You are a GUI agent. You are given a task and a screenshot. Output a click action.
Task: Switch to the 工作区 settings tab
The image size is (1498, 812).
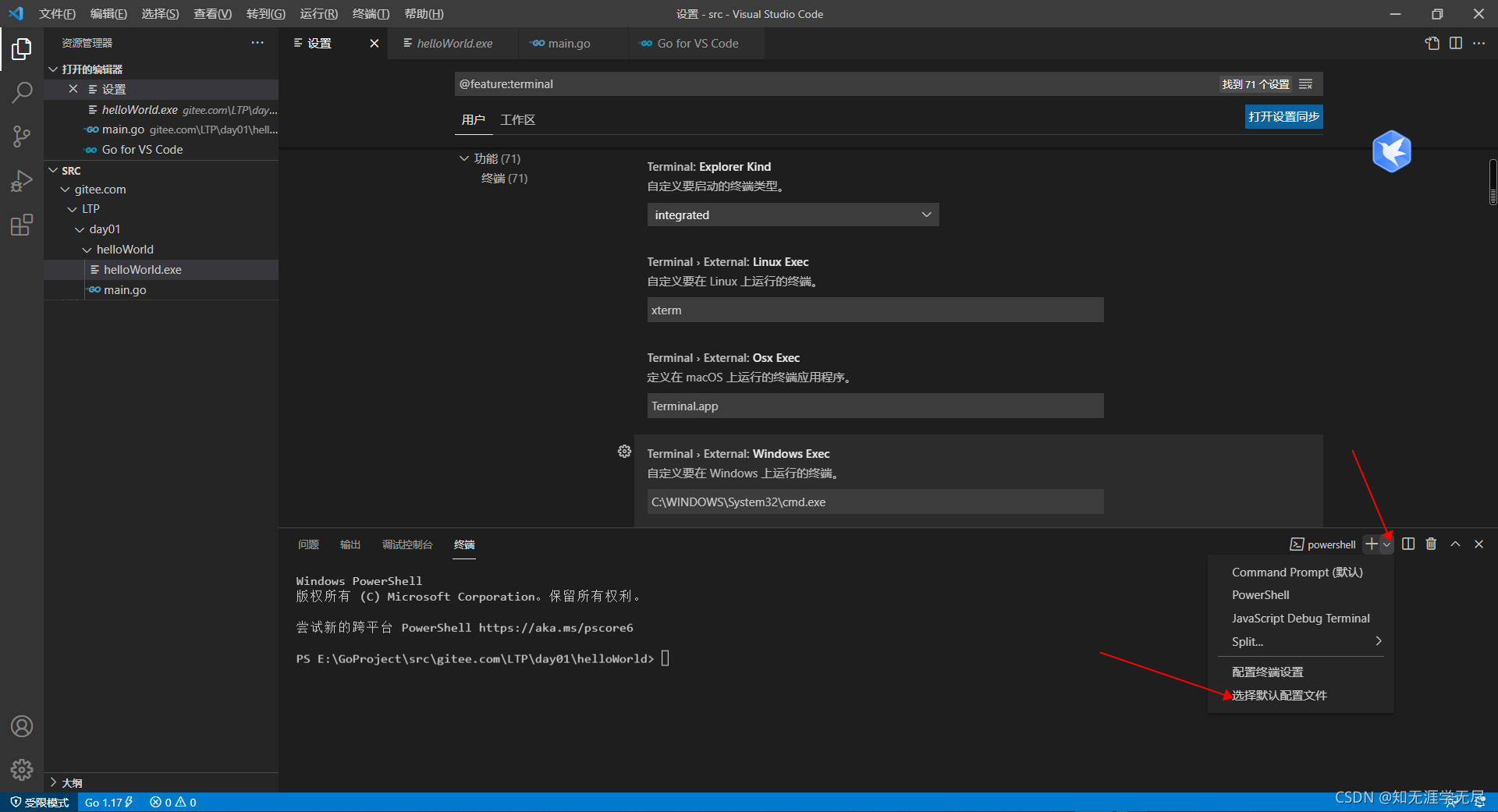(517, 119)
